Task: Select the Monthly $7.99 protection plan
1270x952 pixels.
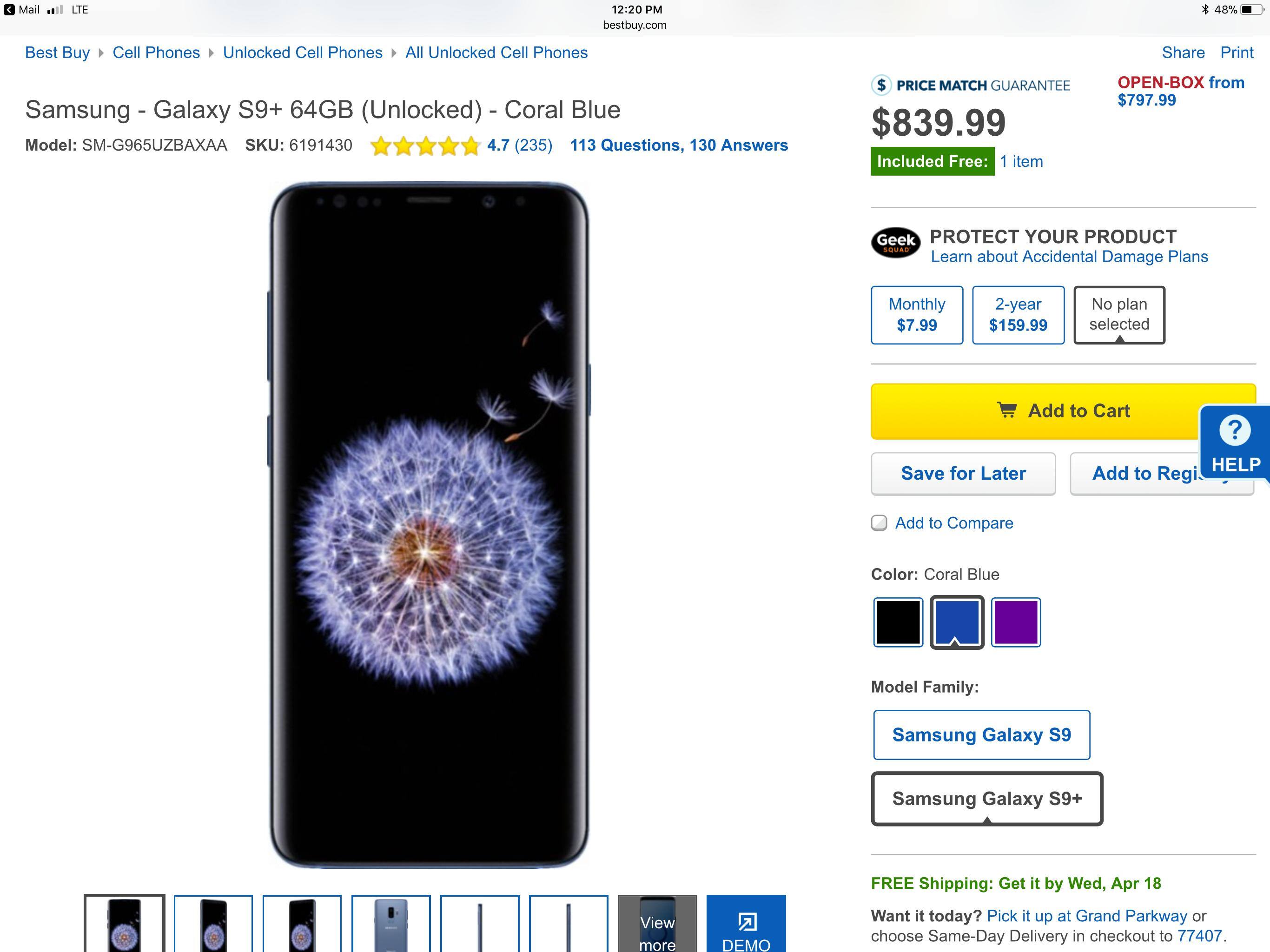Action: (x=917, y=315)
